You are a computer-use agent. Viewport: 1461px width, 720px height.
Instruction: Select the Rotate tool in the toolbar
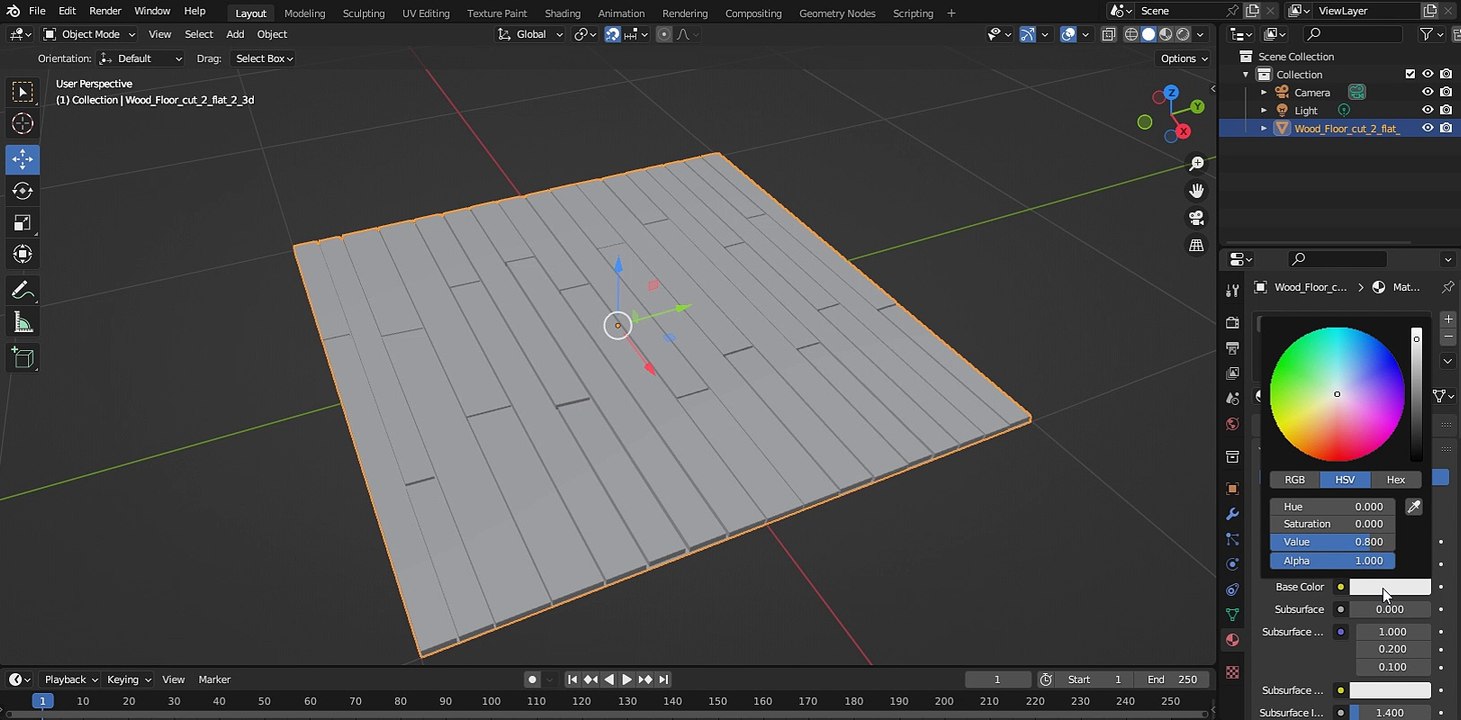(22, 191)
